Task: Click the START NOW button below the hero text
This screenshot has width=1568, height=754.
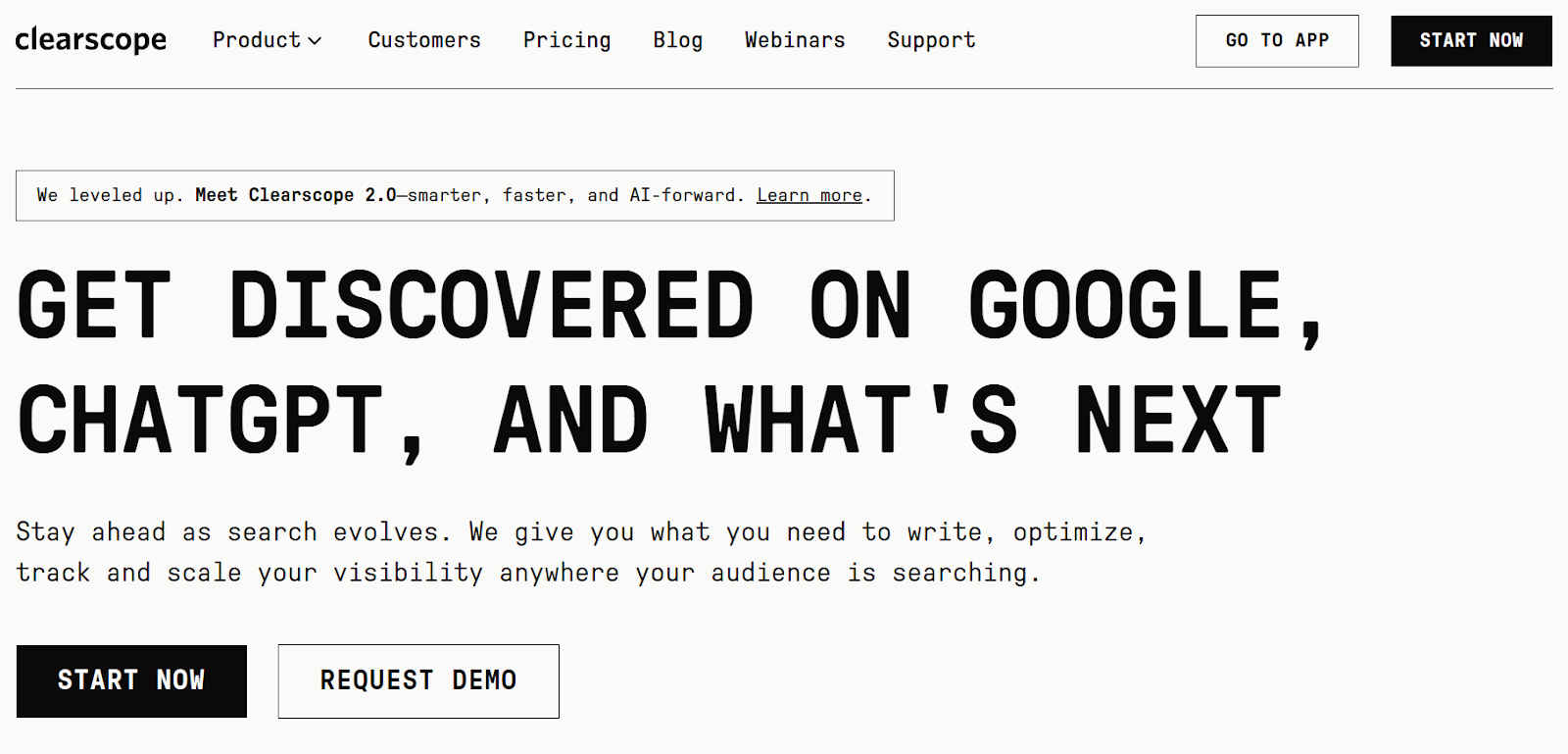Action: click(131, 681)
